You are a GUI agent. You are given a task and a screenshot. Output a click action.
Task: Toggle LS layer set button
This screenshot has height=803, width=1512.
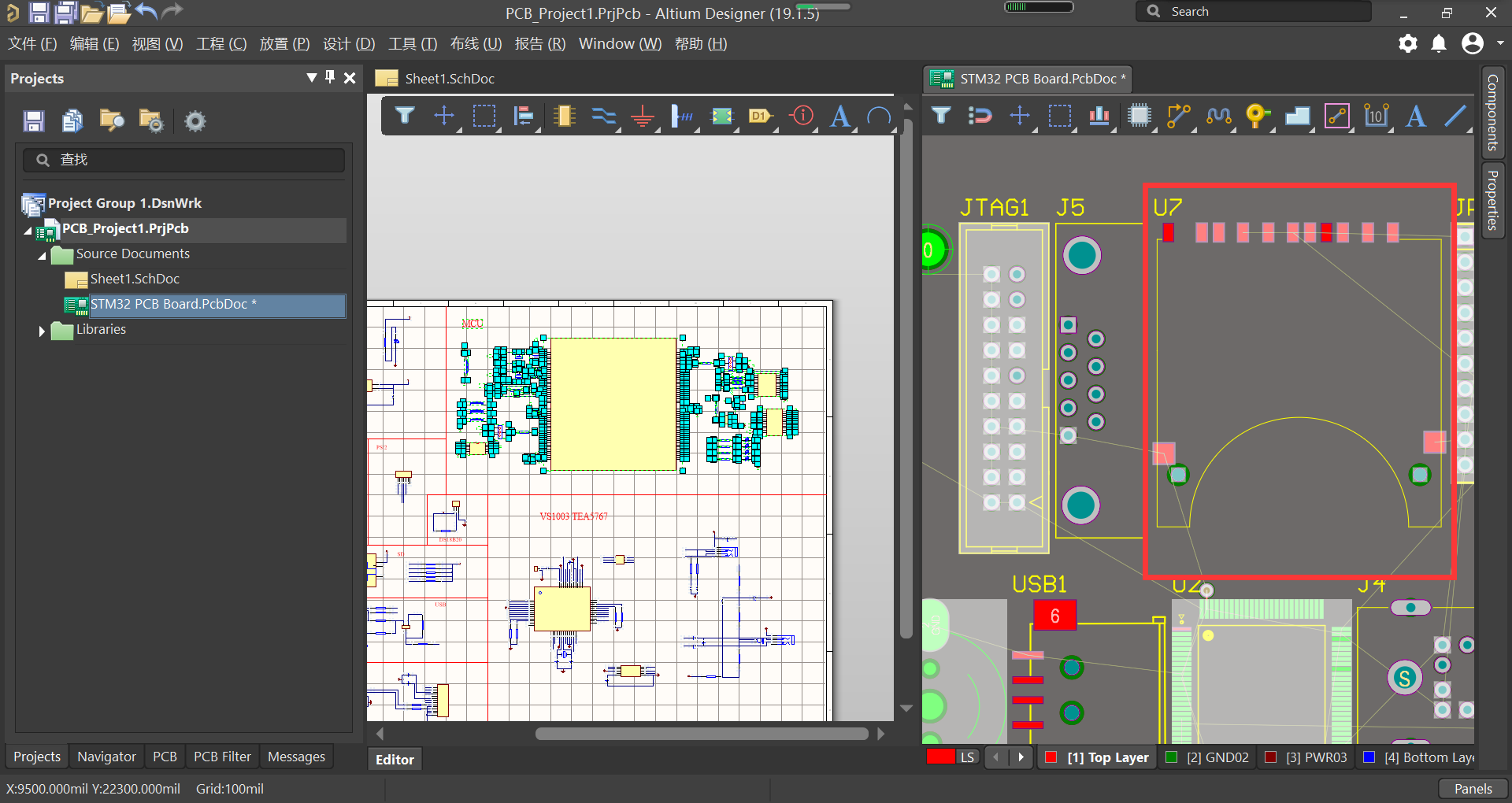tap(968, 757)
